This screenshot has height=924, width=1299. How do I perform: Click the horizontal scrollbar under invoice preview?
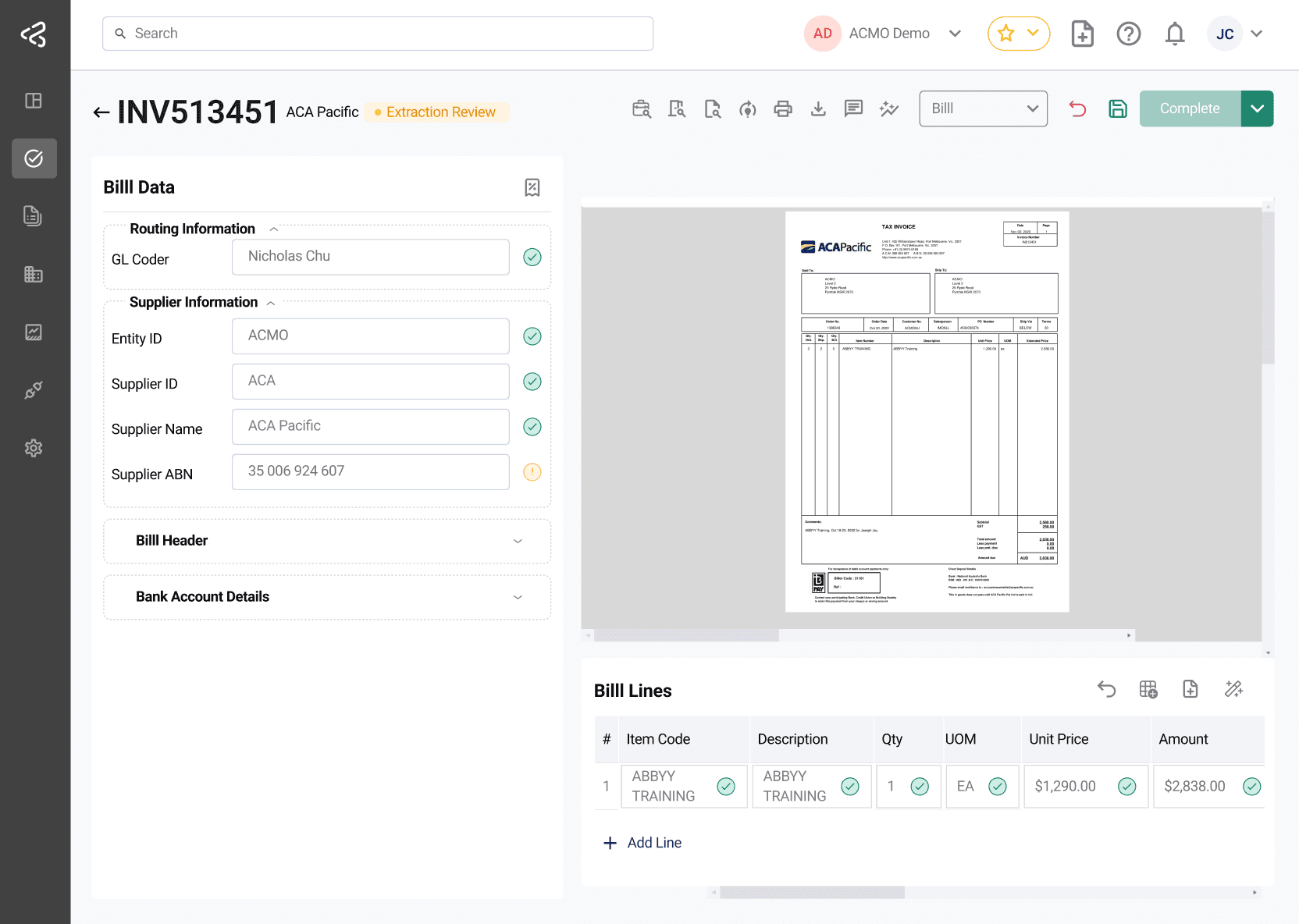pyautogui.click(x=686, y=636)
